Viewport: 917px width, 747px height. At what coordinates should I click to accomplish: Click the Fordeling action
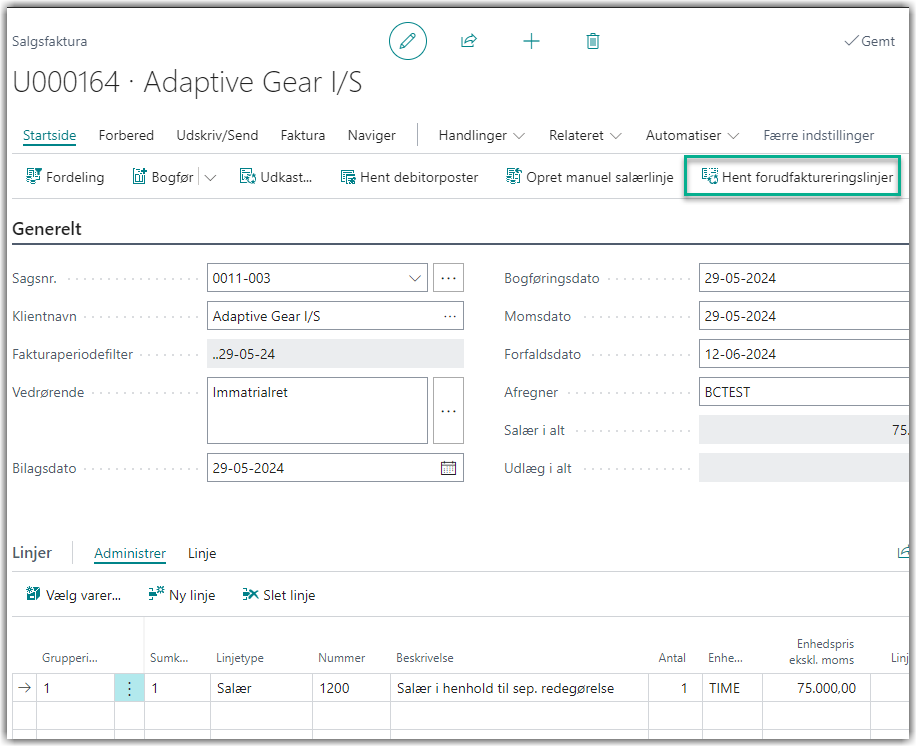(x=65, y=177)
